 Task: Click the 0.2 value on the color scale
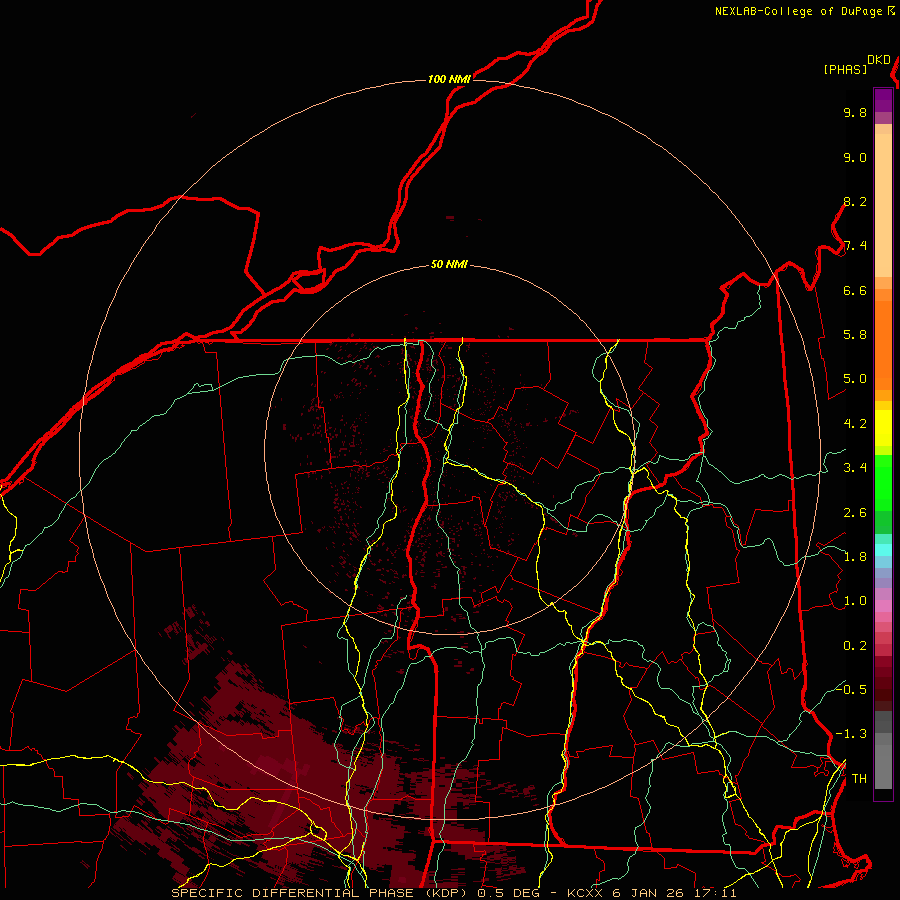855,646
